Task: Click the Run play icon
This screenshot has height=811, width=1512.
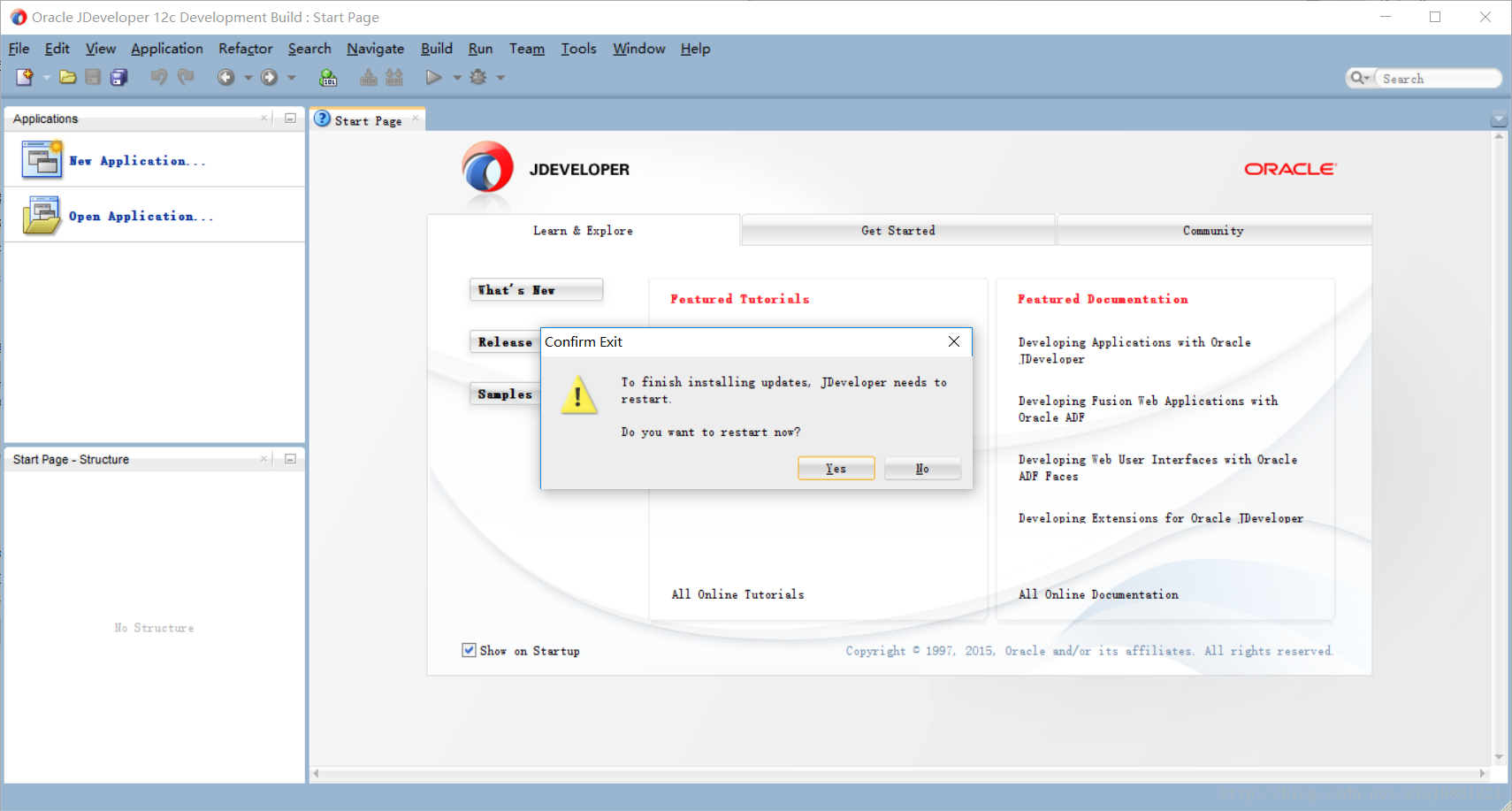Action: tap(433, 78)
